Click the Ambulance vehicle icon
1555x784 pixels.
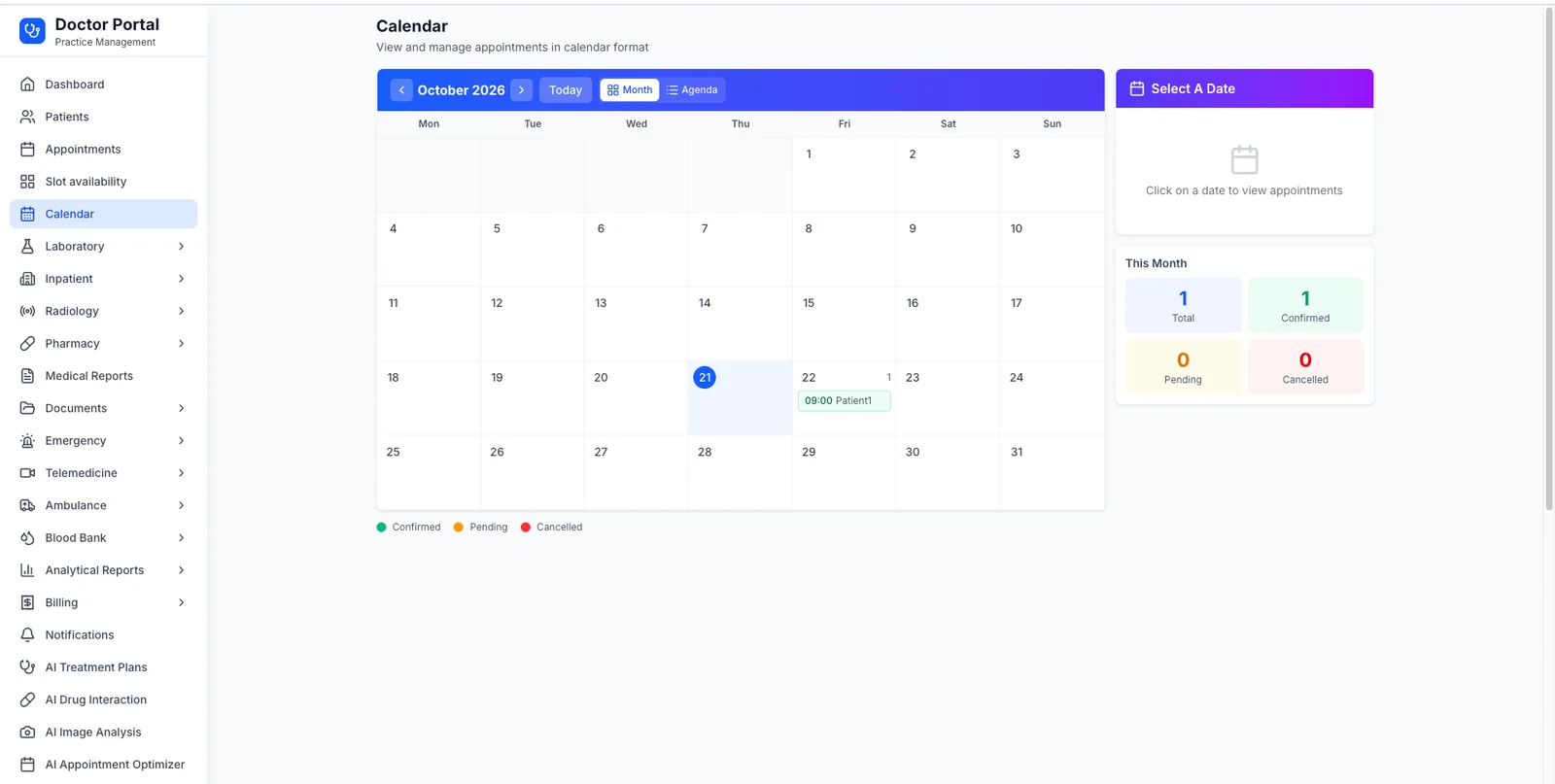(x=27, y=505)
